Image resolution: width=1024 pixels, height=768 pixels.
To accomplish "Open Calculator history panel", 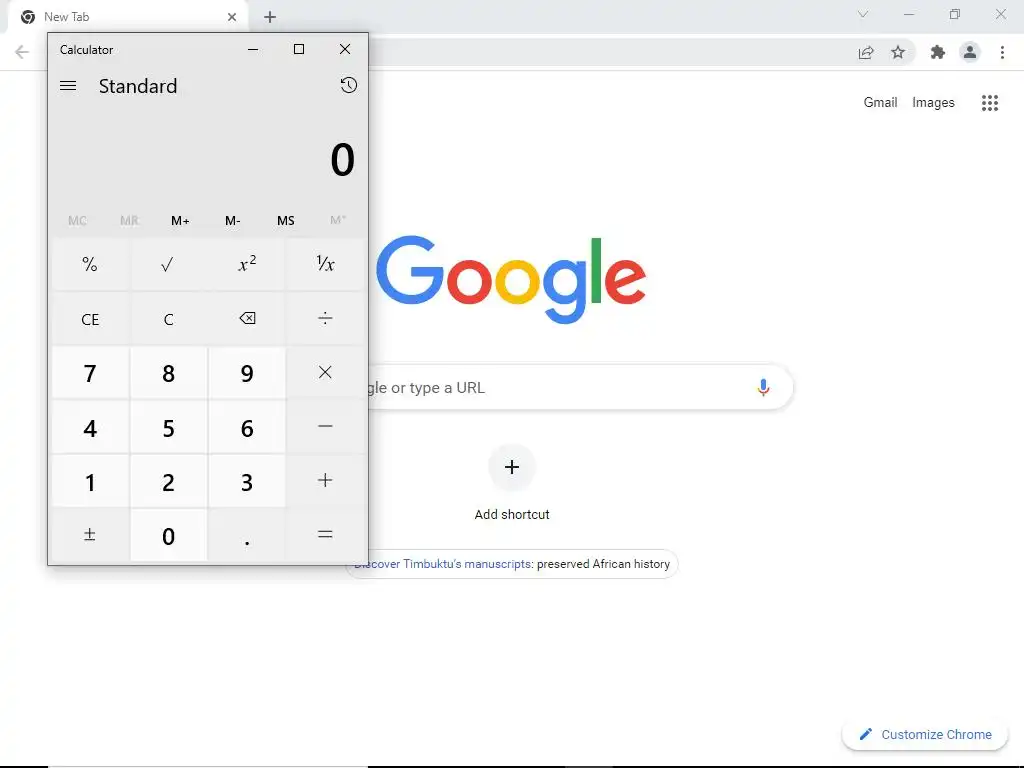I will (349, 86).
